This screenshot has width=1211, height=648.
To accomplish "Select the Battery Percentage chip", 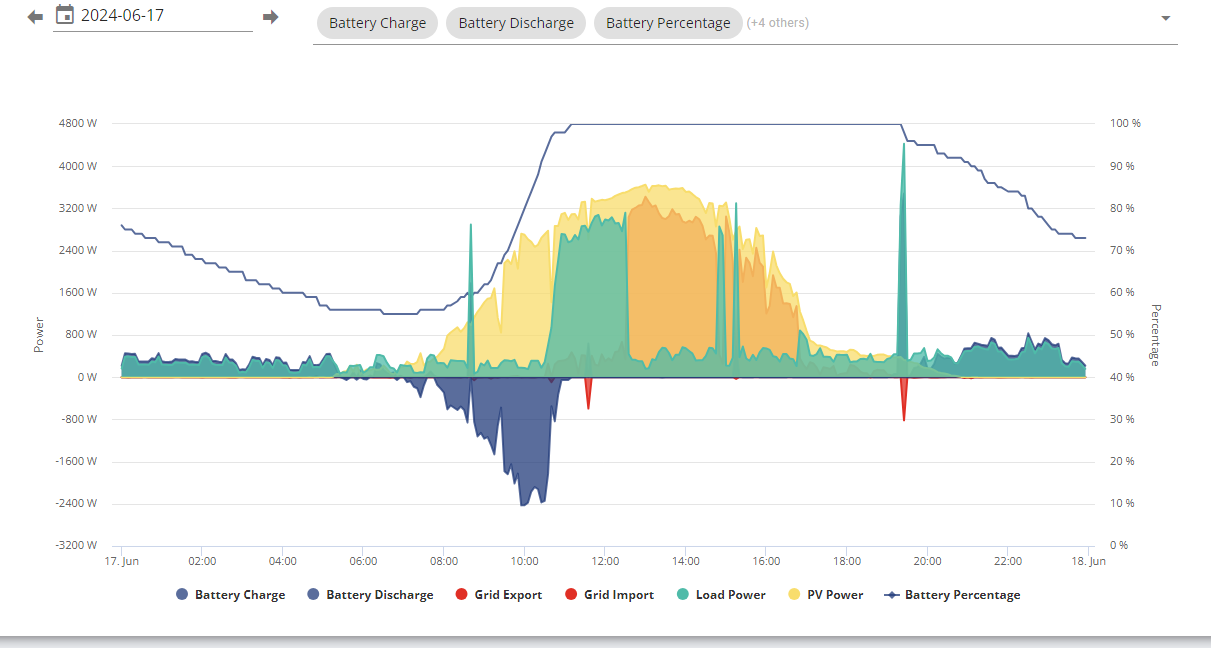I will (668, 23).
